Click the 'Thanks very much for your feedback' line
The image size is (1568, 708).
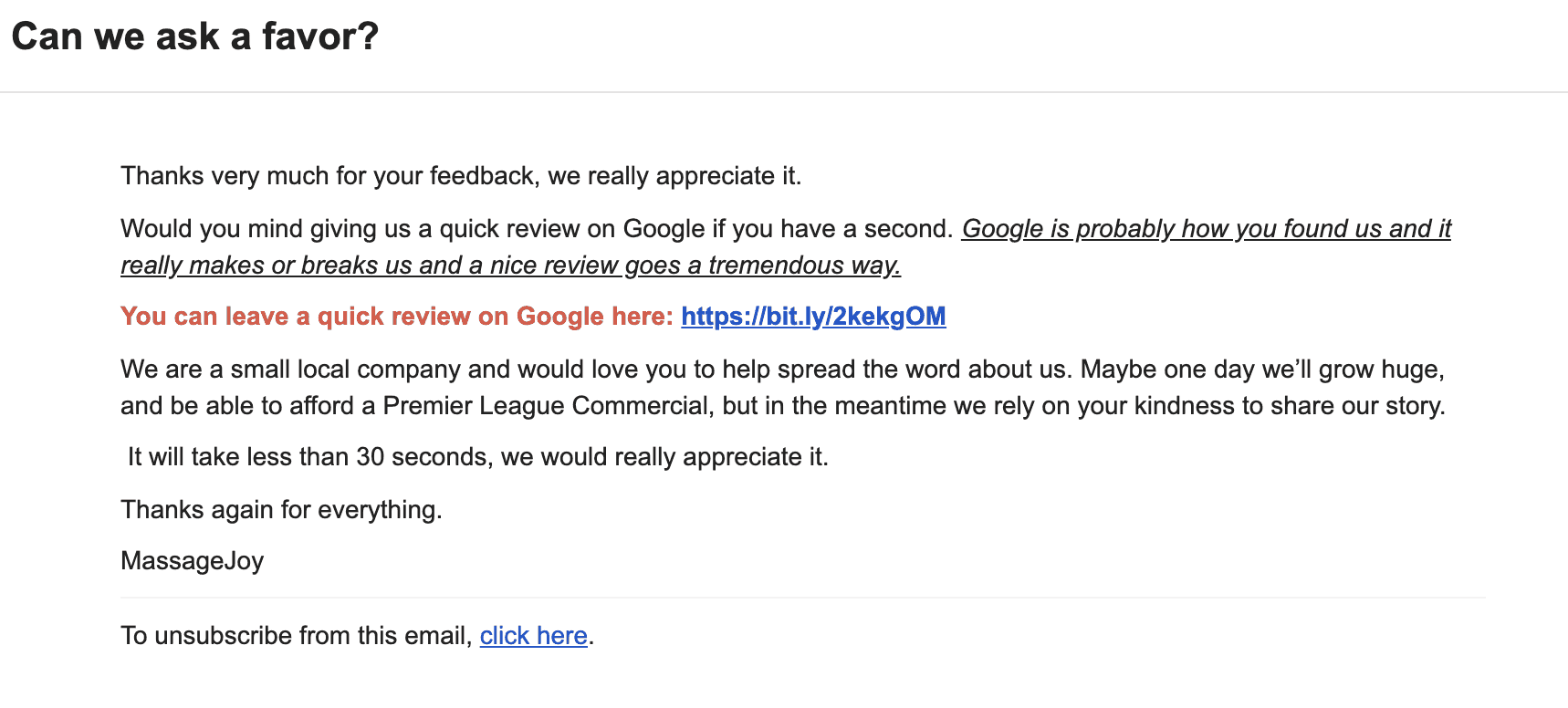[x=461, y=176]
